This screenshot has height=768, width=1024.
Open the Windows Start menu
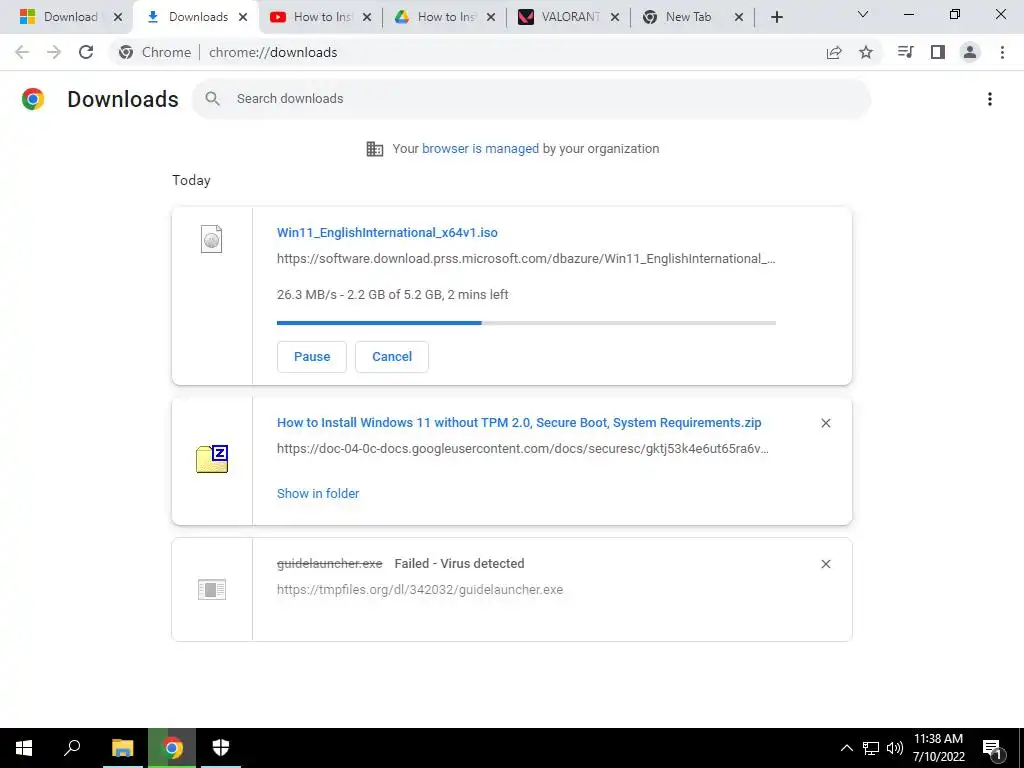coord(24,748)
